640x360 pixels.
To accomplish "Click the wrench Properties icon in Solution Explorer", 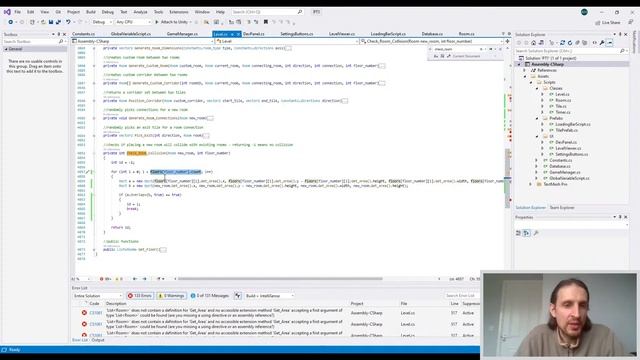I will point(602,42).
